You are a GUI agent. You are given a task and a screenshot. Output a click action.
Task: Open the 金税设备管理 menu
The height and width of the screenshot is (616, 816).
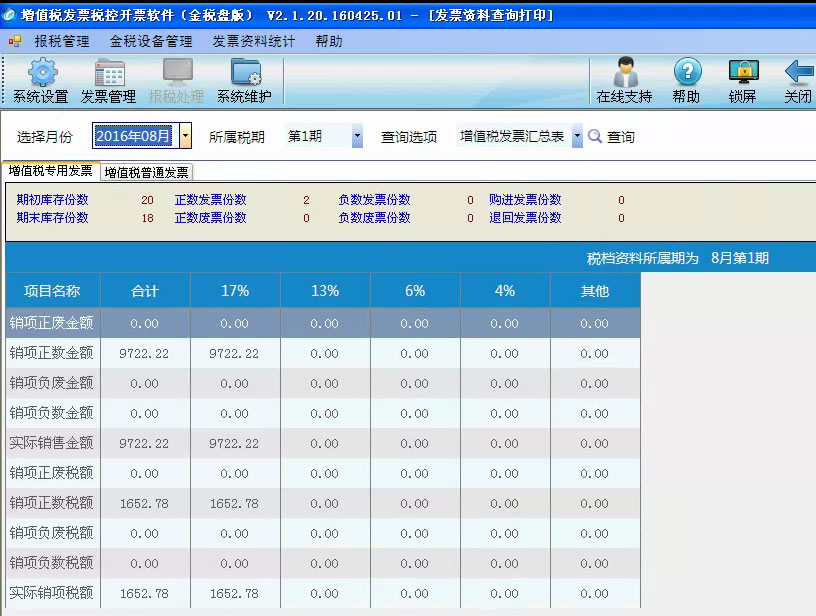pos(151,41)
